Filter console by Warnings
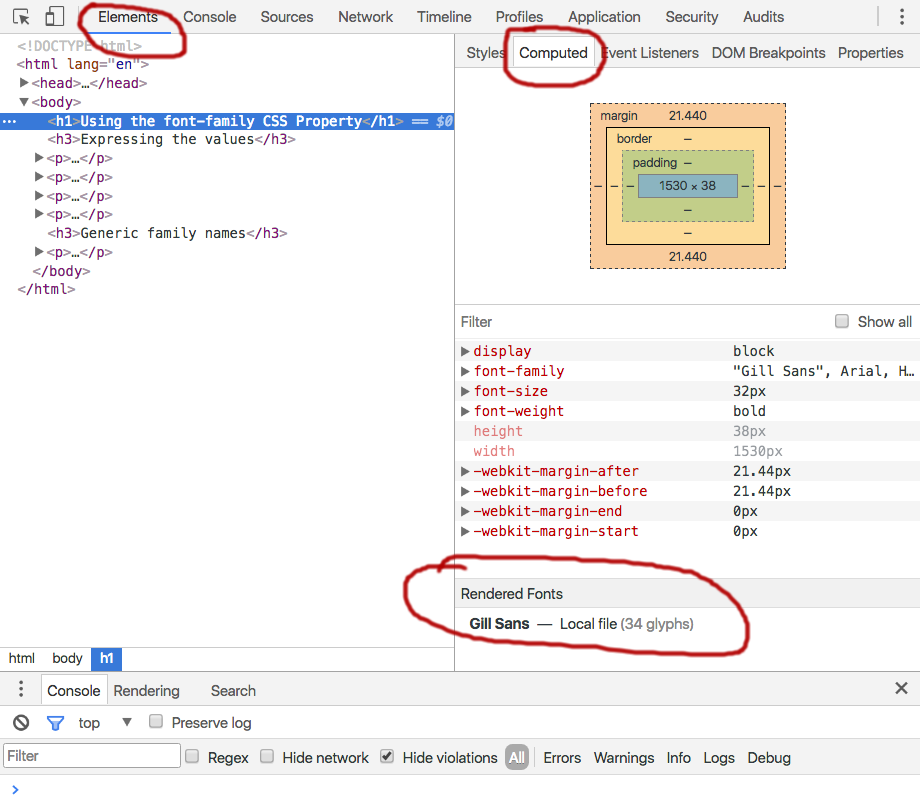The image size is (920, 807). pyautogui.click(x=624, y=758)
